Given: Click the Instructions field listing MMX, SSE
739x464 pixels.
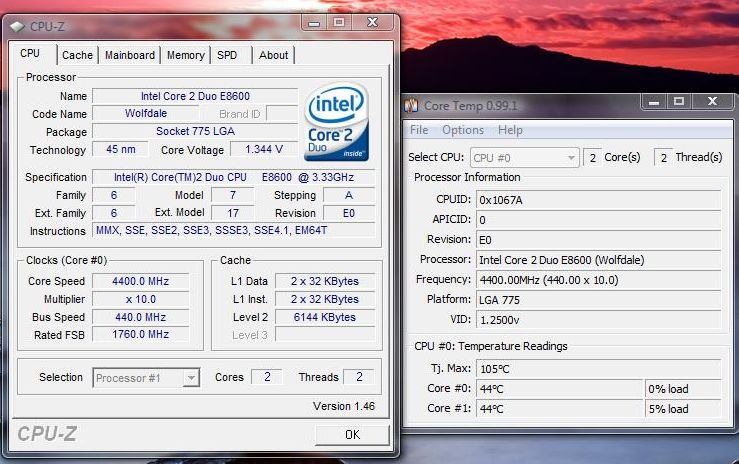Looking at the screenshot, I should (x=234, y=230).
